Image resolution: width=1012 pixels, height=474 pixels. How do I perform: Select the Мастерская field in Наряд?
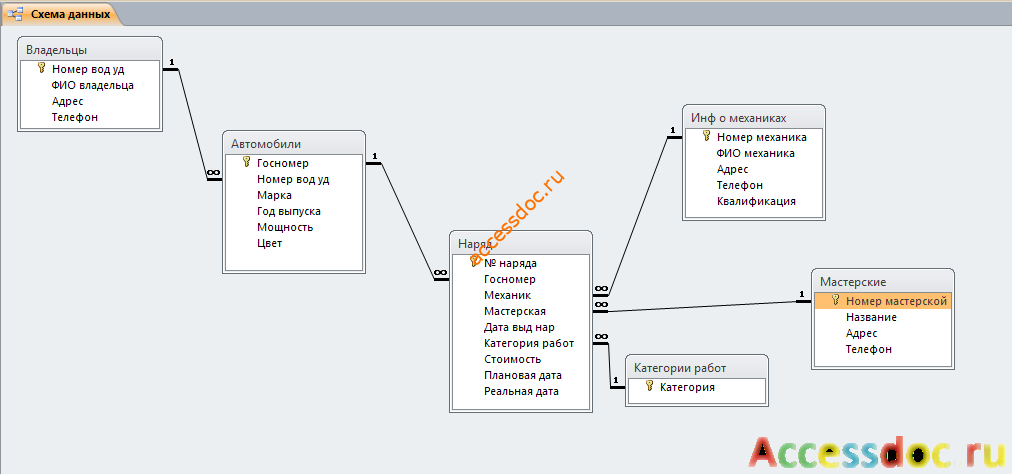click(521, 311)
